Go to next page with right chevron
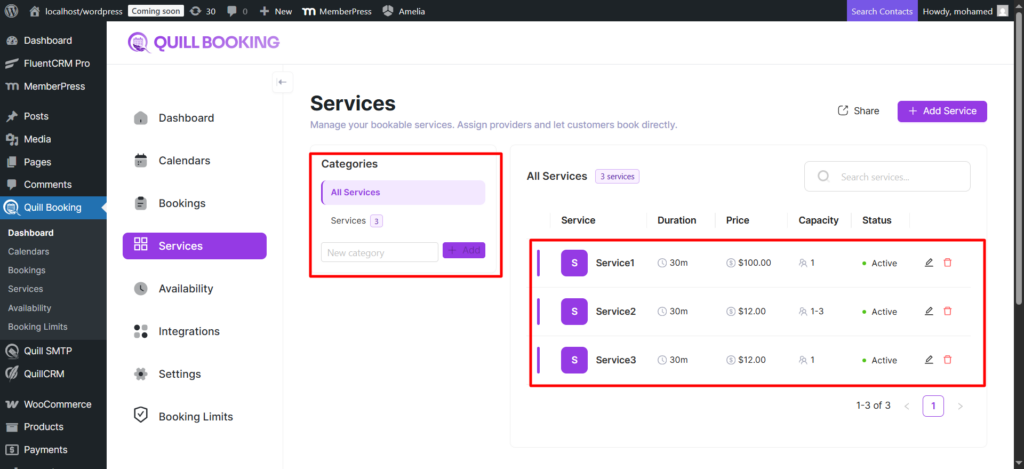This screenshot has height=469, width=1024. (x=960, y=406)
